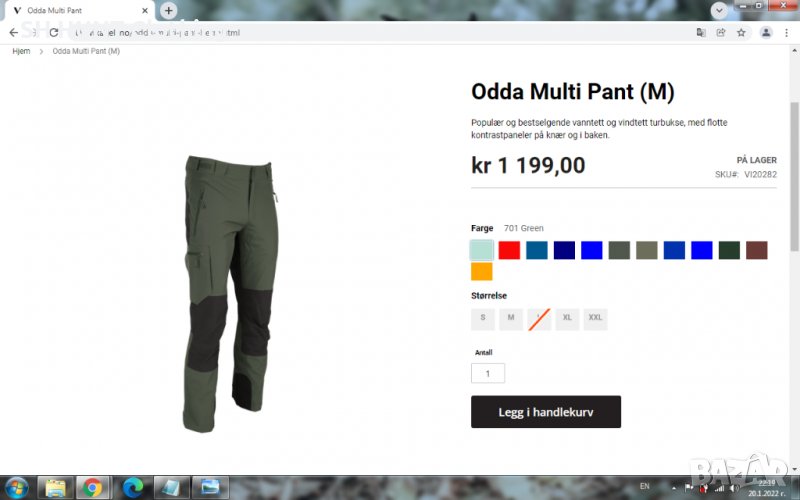
Task: Choose size XXL
Action: [x=595, y=319]
